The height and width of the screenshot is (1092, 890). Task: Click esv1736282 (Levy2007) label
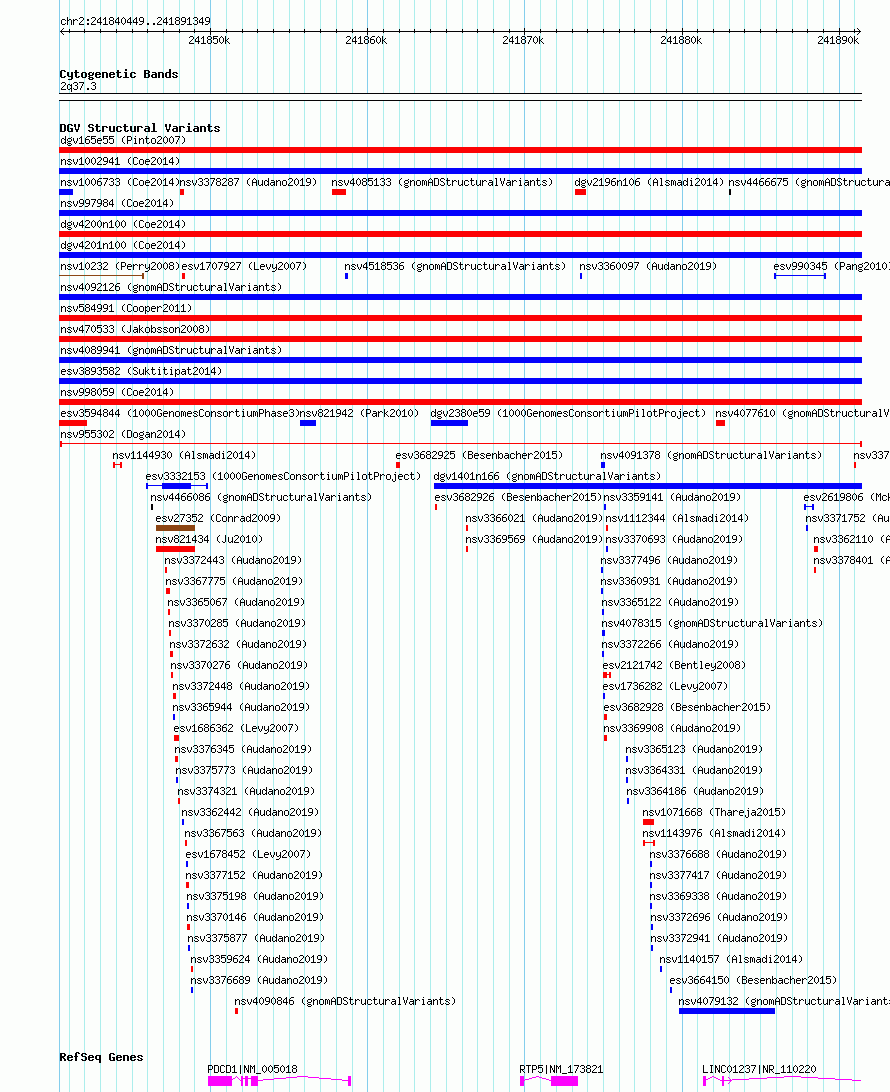pos(665,685)
